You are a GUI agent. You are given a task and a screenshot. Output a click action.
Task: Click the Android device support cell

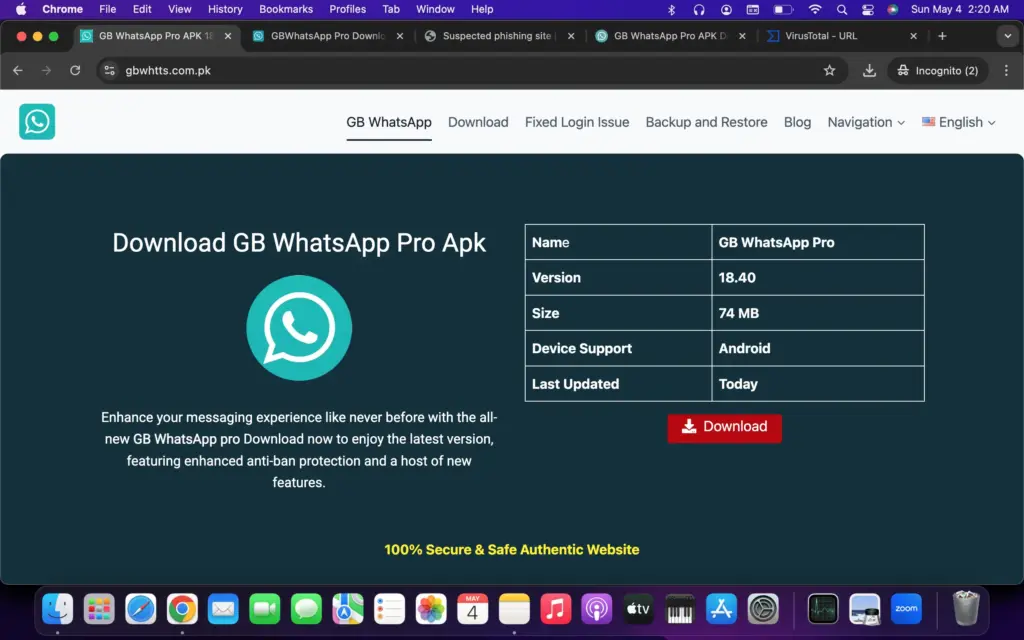tap(818, 348)
